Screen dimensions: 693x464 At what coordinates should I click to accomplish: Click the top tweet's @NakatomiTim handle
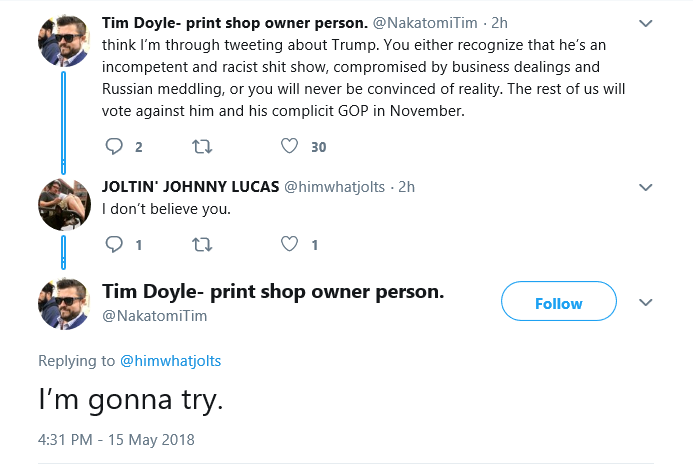click(425, 23)
